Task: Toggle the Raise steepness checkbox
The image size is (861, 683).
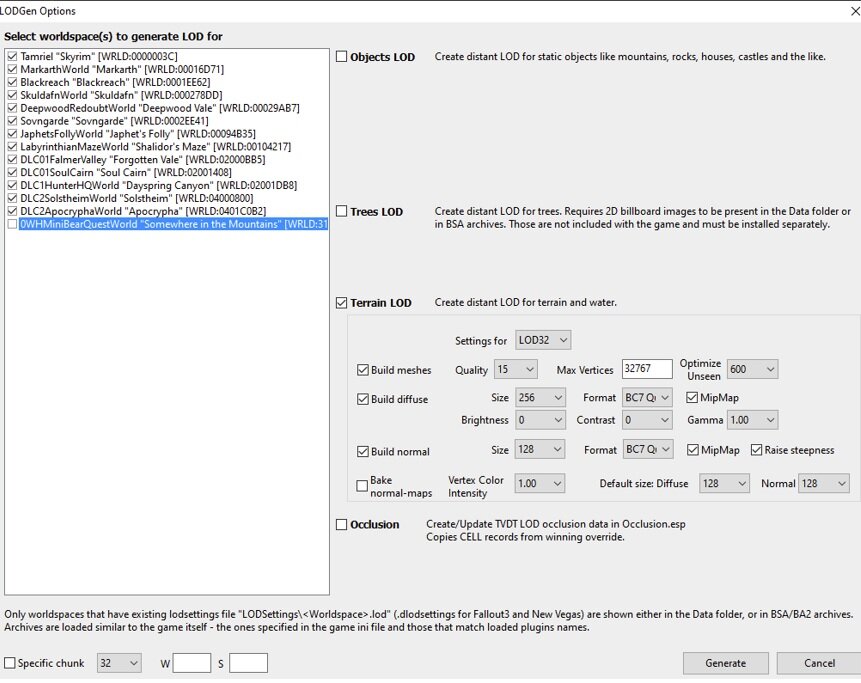Action: 757,450
